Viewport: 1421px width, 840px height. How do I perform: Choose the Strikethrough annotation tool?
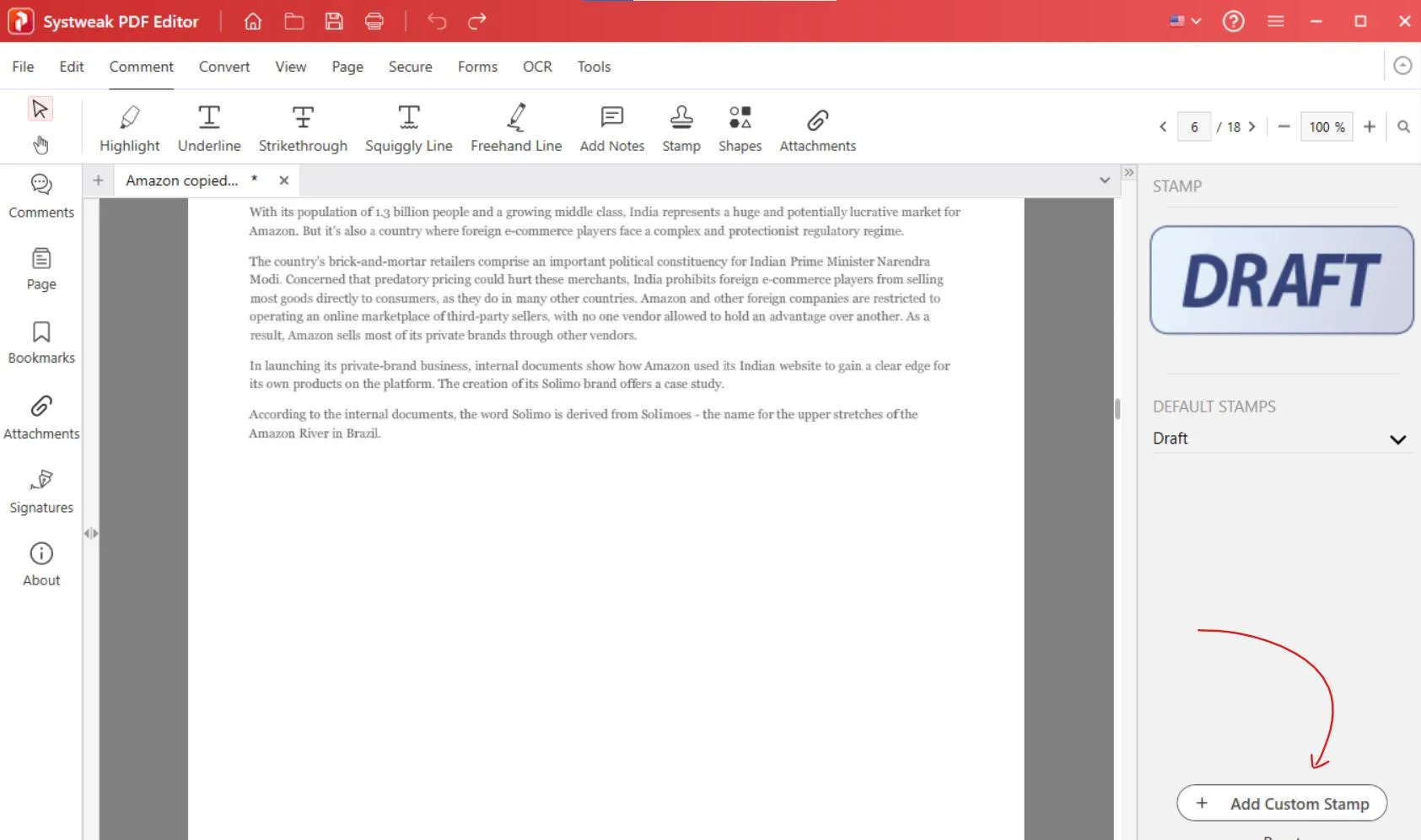point(303,128)
